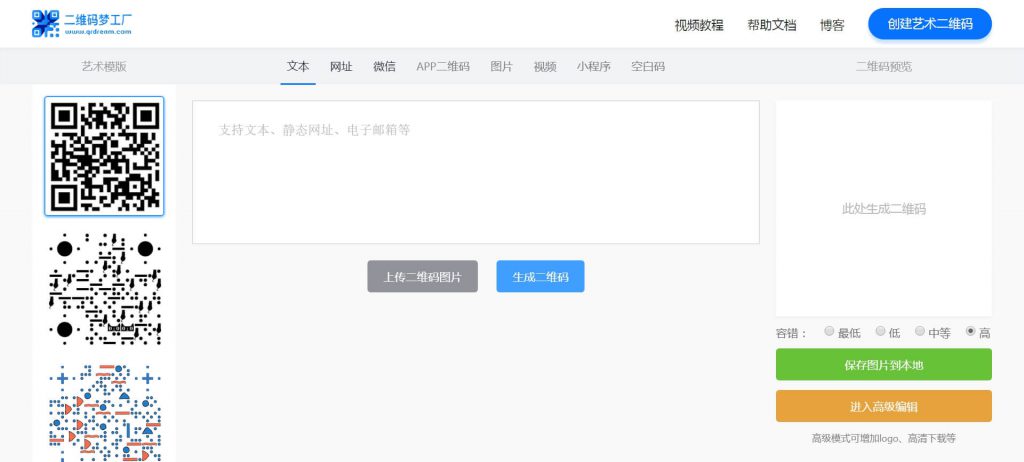This screenshot has height=462, width=1024.
Task: Focus the text content input area
Action: pos(475,172)
